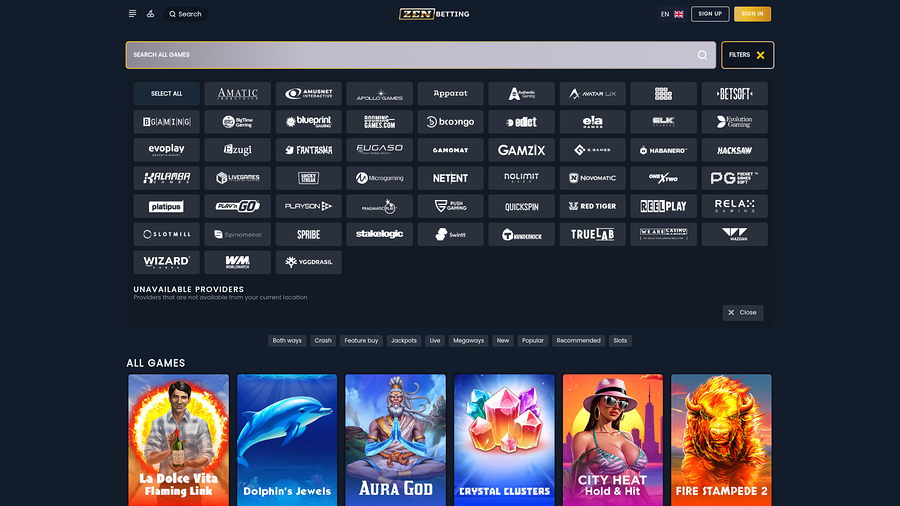
Task: Select the LiveGames provider logo
Action: point(238,178)
